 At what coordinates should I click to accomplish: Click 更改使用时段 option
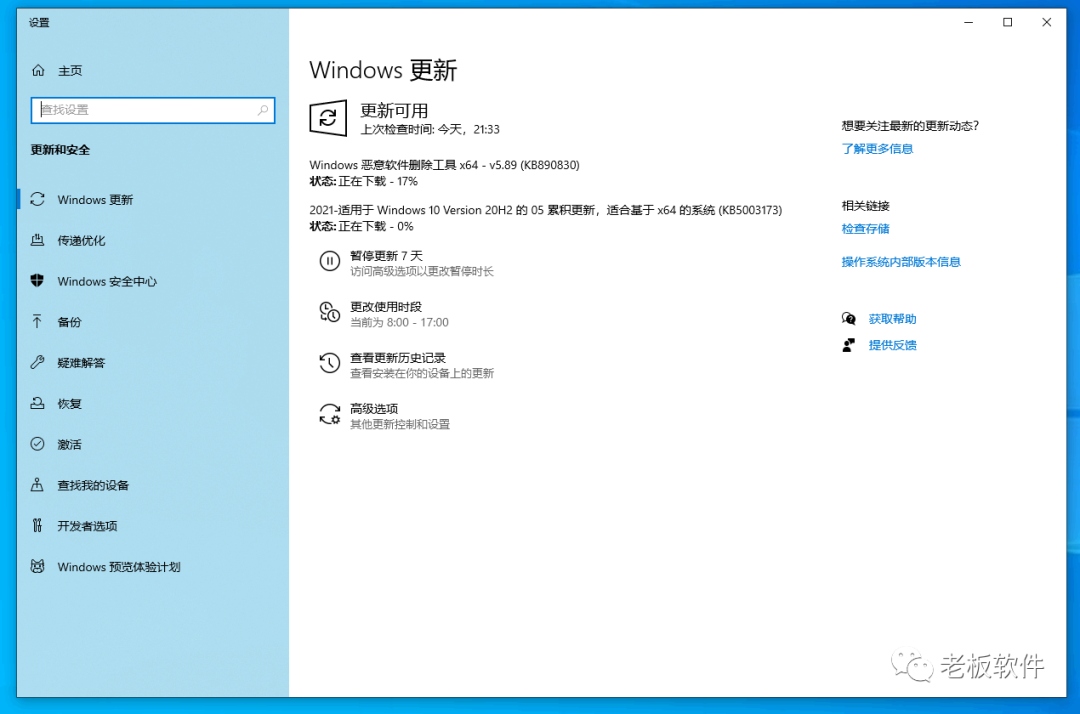click(386, 306)
